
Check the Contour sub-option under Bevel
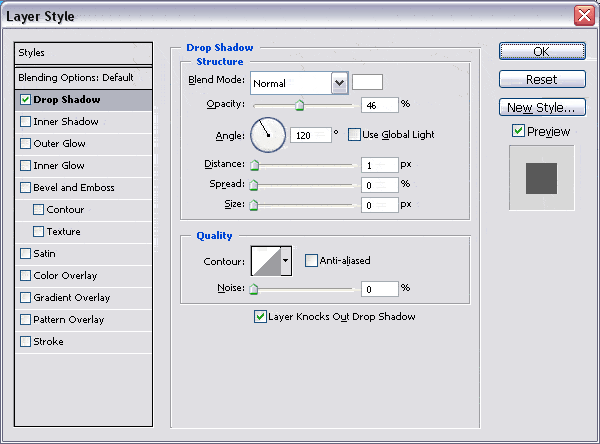click(x=38, y=210)
